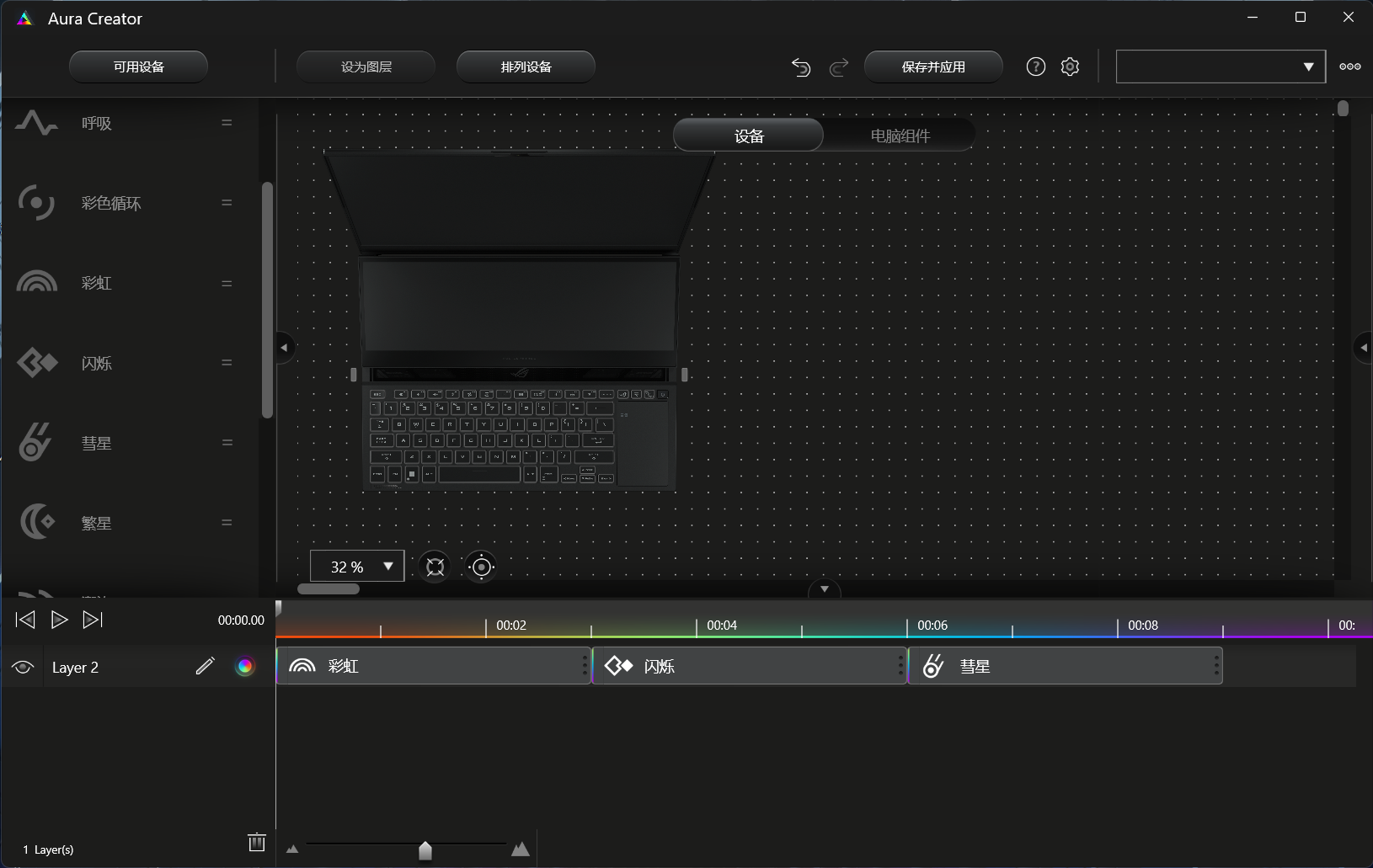This screenshot has height=868, width=1373.
Task: Switch to the 电脑组件 tab
Action: coord(900,136)
